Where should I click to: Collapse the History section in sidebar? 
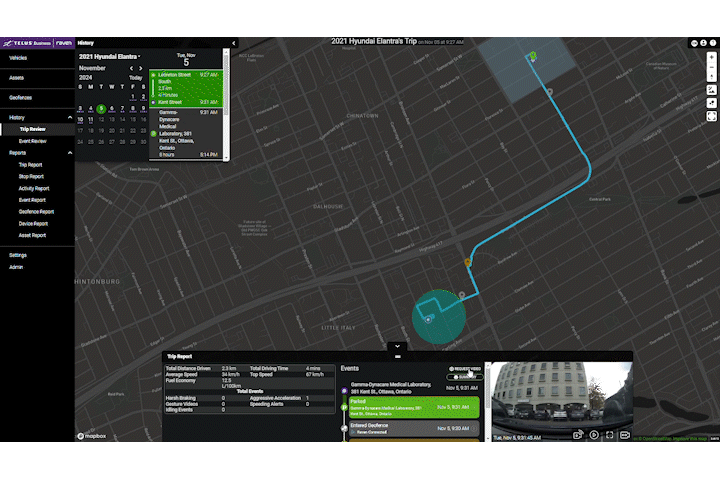click(x=70, y=118)
